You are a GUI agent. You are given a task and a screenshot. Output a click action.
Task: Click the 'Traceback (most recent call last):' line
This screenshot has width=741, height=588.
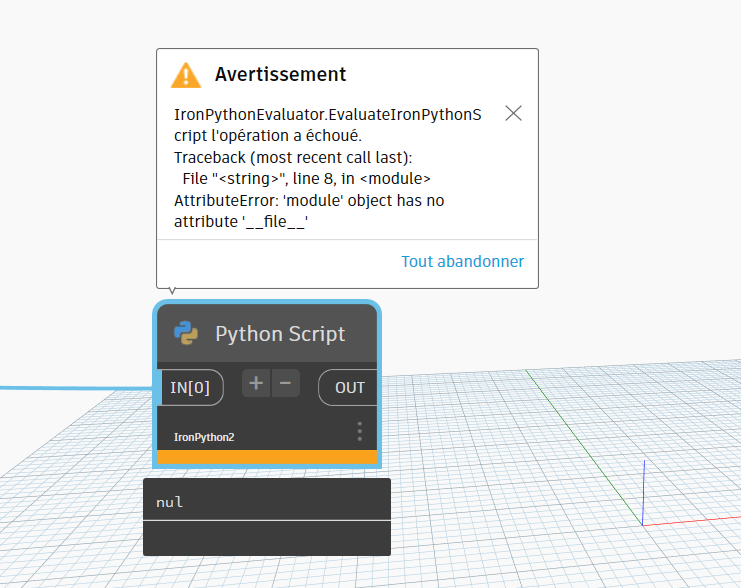point(293,157)
